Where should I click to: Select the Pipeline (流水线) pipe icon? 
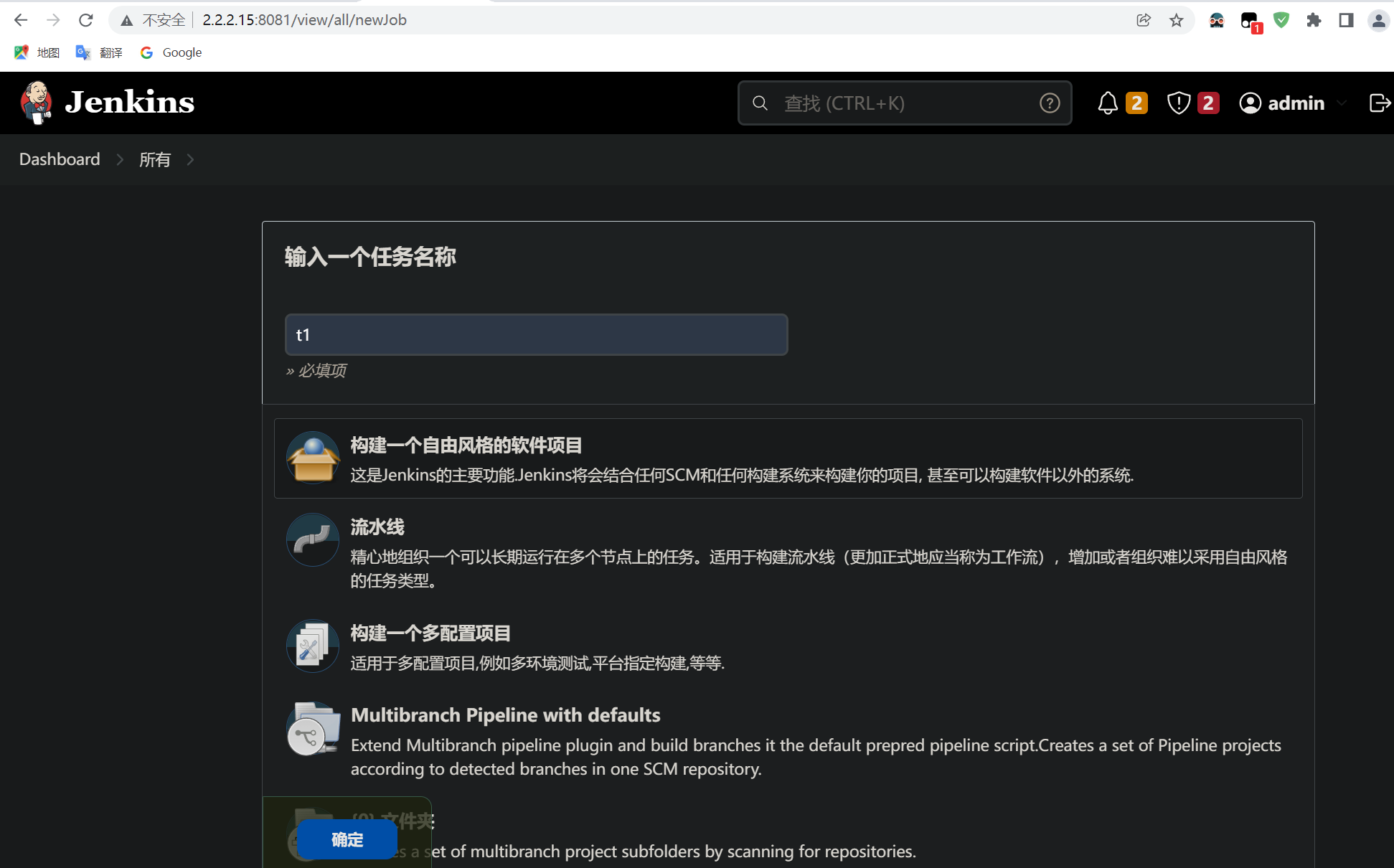point(313,539)
